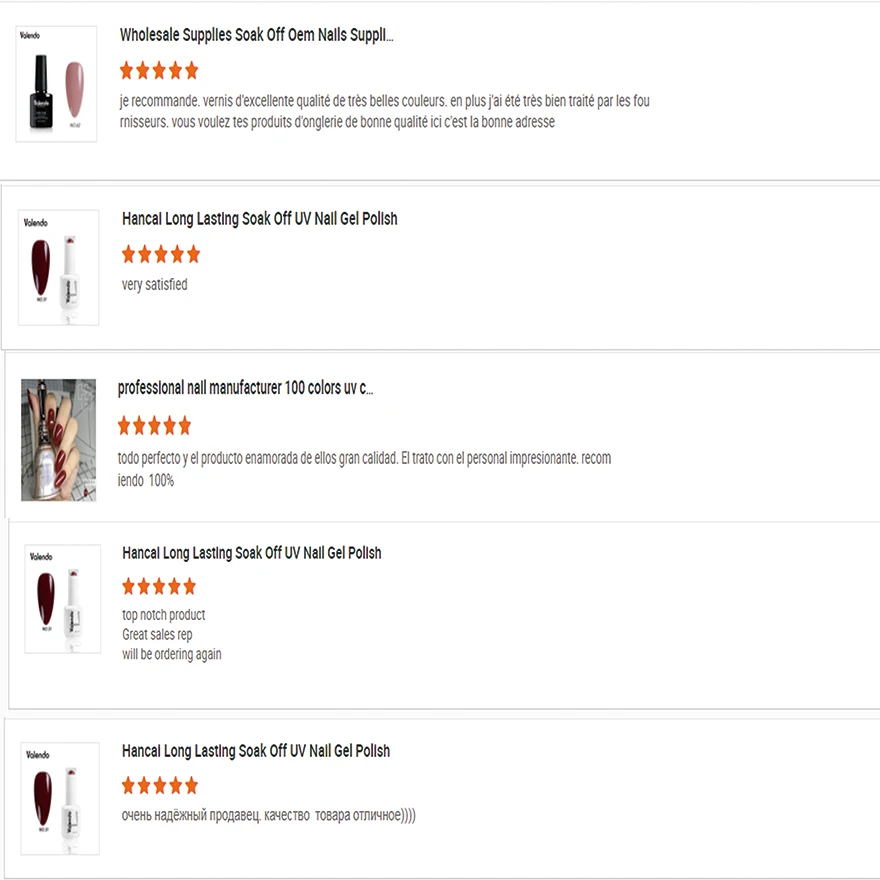This screenshot has height=880, width=880.
Task: Select the French review text starting "je recommande"
Action: [x=384, y=111]
